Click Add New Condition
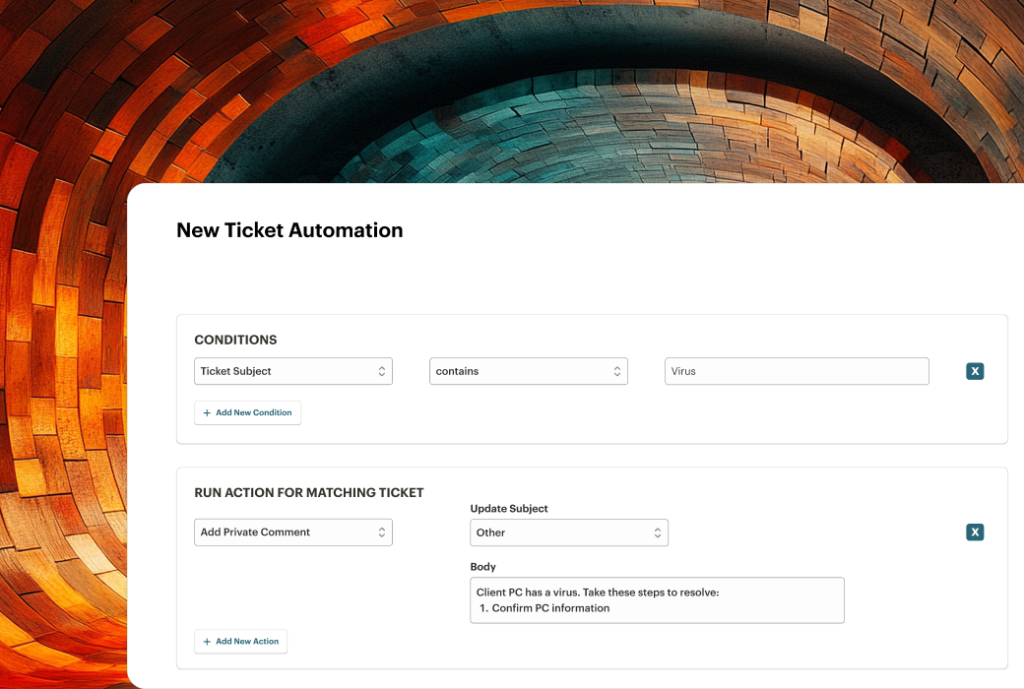Viewport: 1024px width, 689px height. [247, 412]
